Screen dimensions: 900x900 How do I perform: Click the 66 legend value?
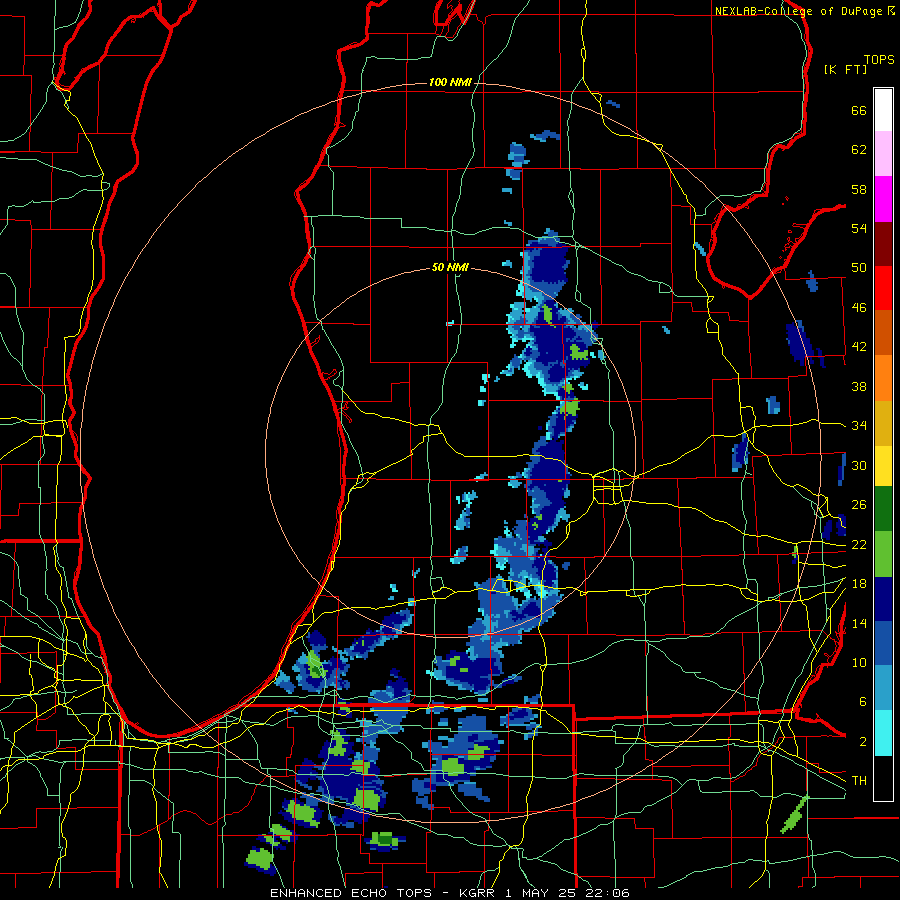tap(859, 111)
